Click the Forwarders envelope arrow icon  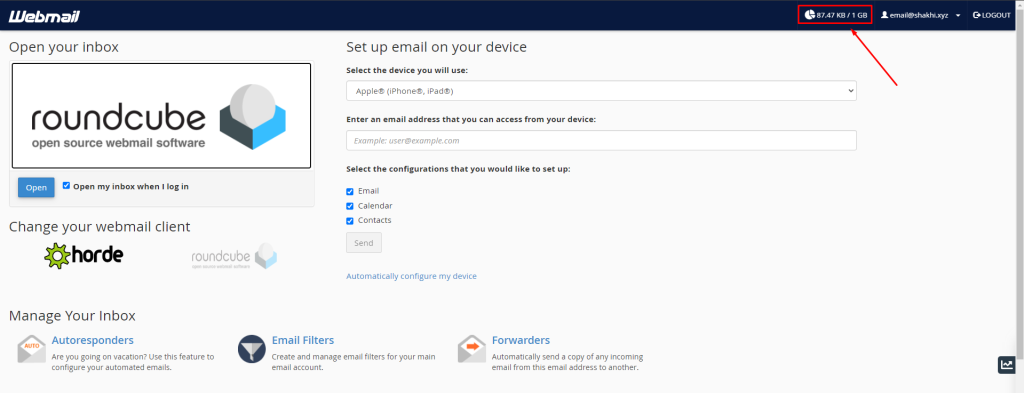point(472,349)
